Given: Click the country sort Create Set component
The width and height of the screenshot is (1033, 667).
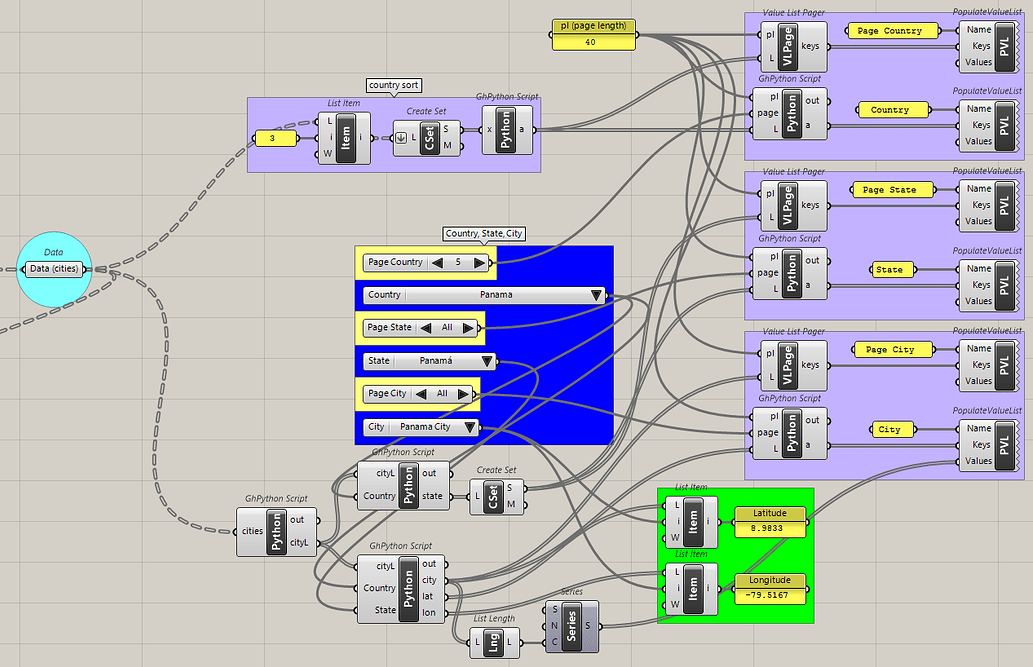Looking at the screenshot, I should point(427,138).
